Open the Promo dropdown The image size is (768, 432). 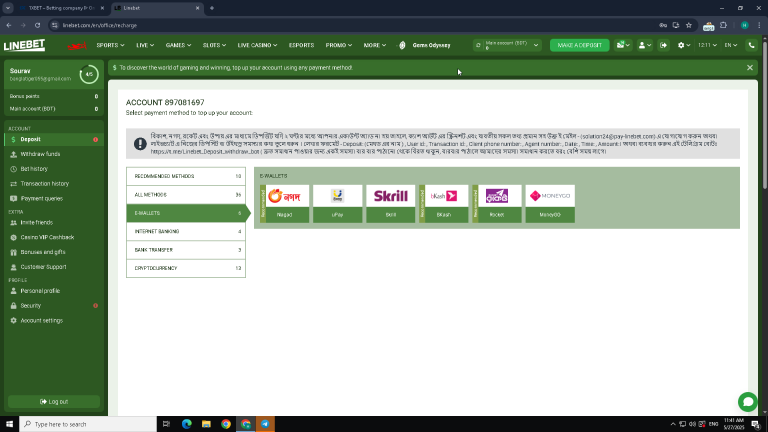338,45
